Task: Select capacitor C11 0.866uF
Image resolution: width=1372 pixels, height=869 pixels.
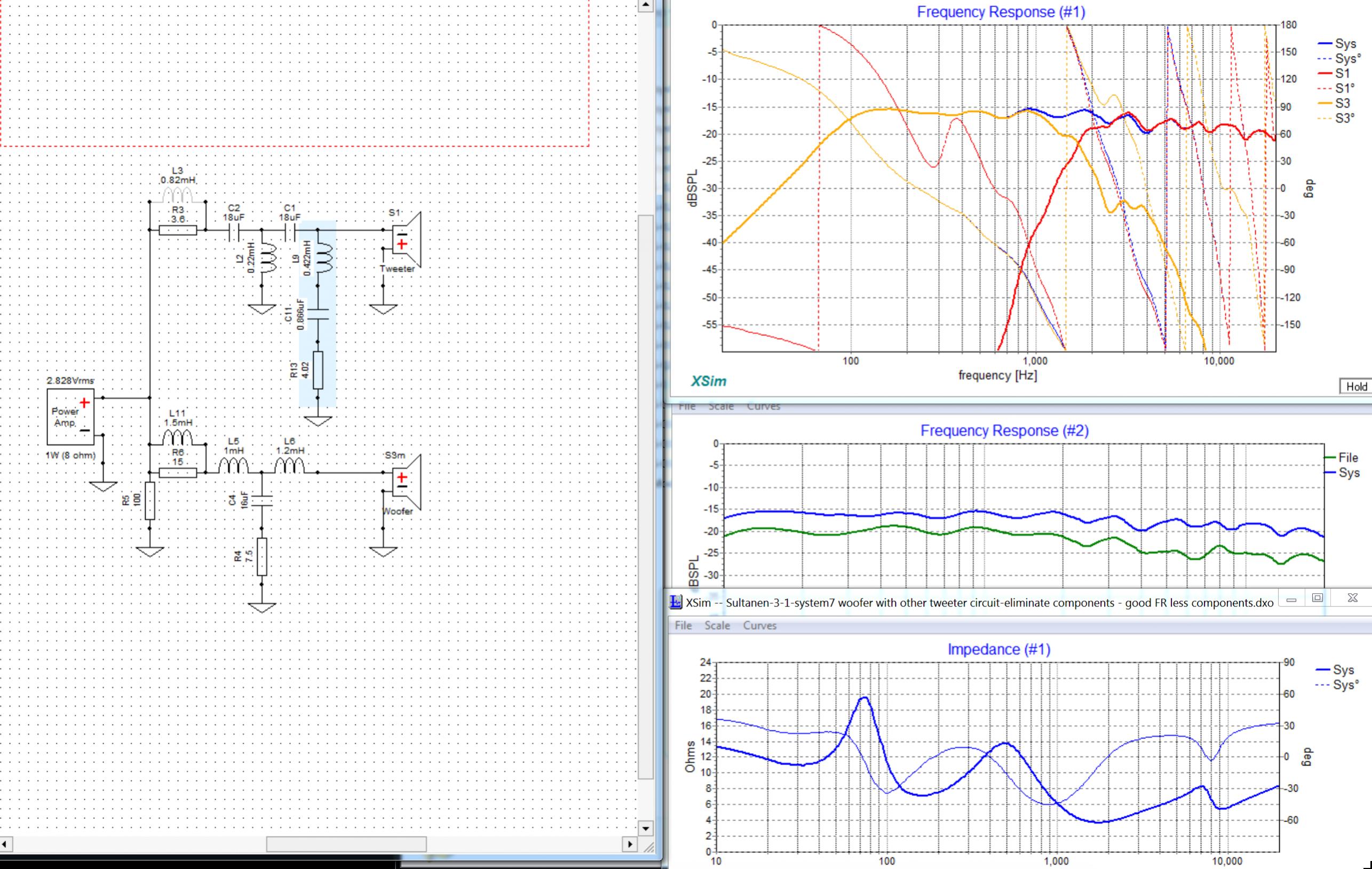Action: (x=318, y=314)
